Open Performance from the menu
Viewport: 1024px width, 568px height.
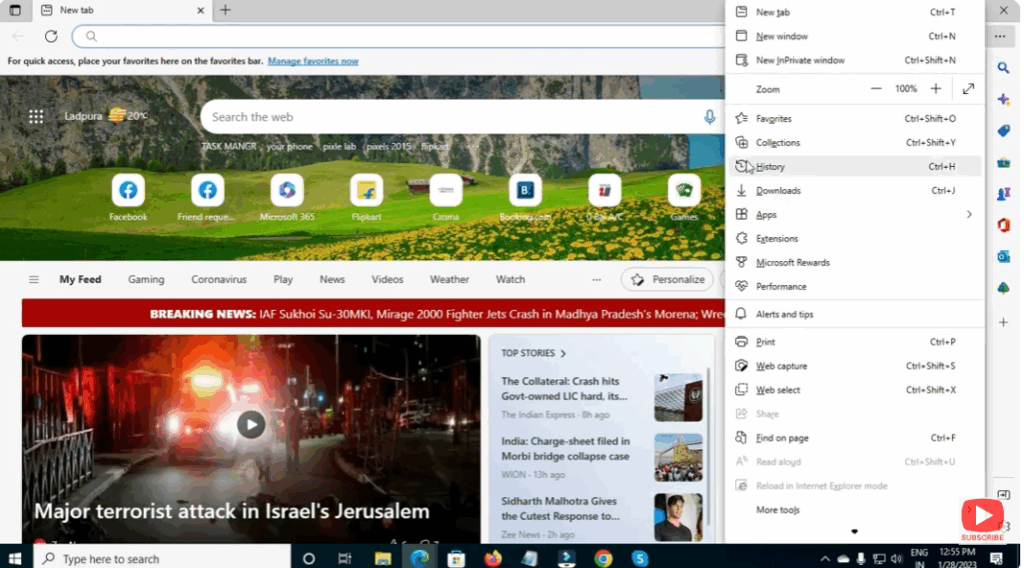click(854, 287)
